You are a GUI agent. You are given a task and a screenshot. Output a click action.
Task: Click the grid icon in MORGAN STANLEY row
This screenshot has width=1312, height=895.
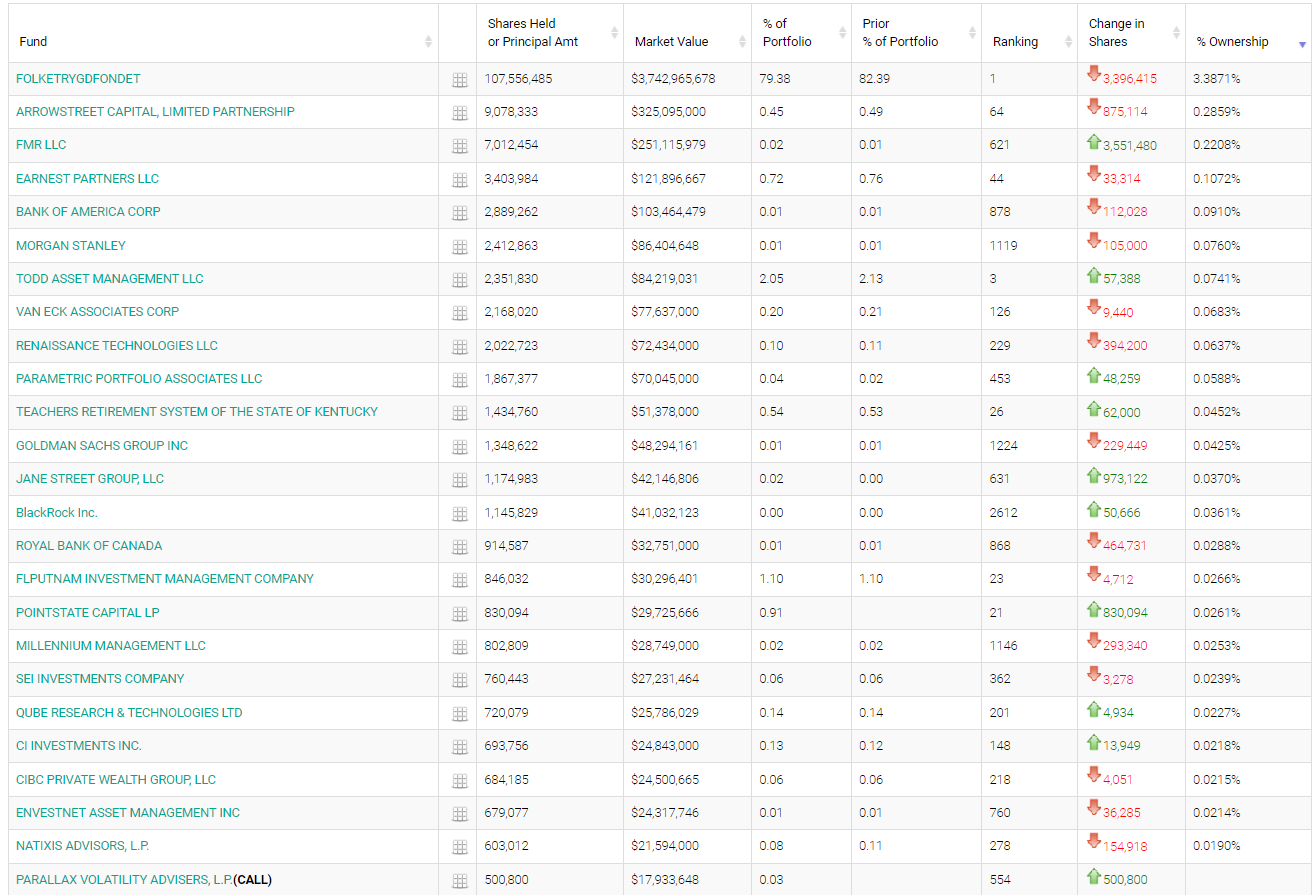click(460, 247)
